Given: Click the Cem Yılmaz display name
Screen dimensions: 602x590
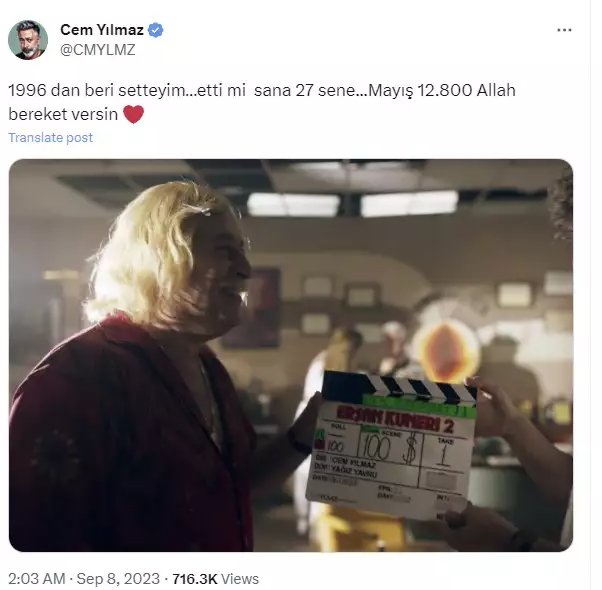Looking at the screenshot, I should click(x=102, y=30).
